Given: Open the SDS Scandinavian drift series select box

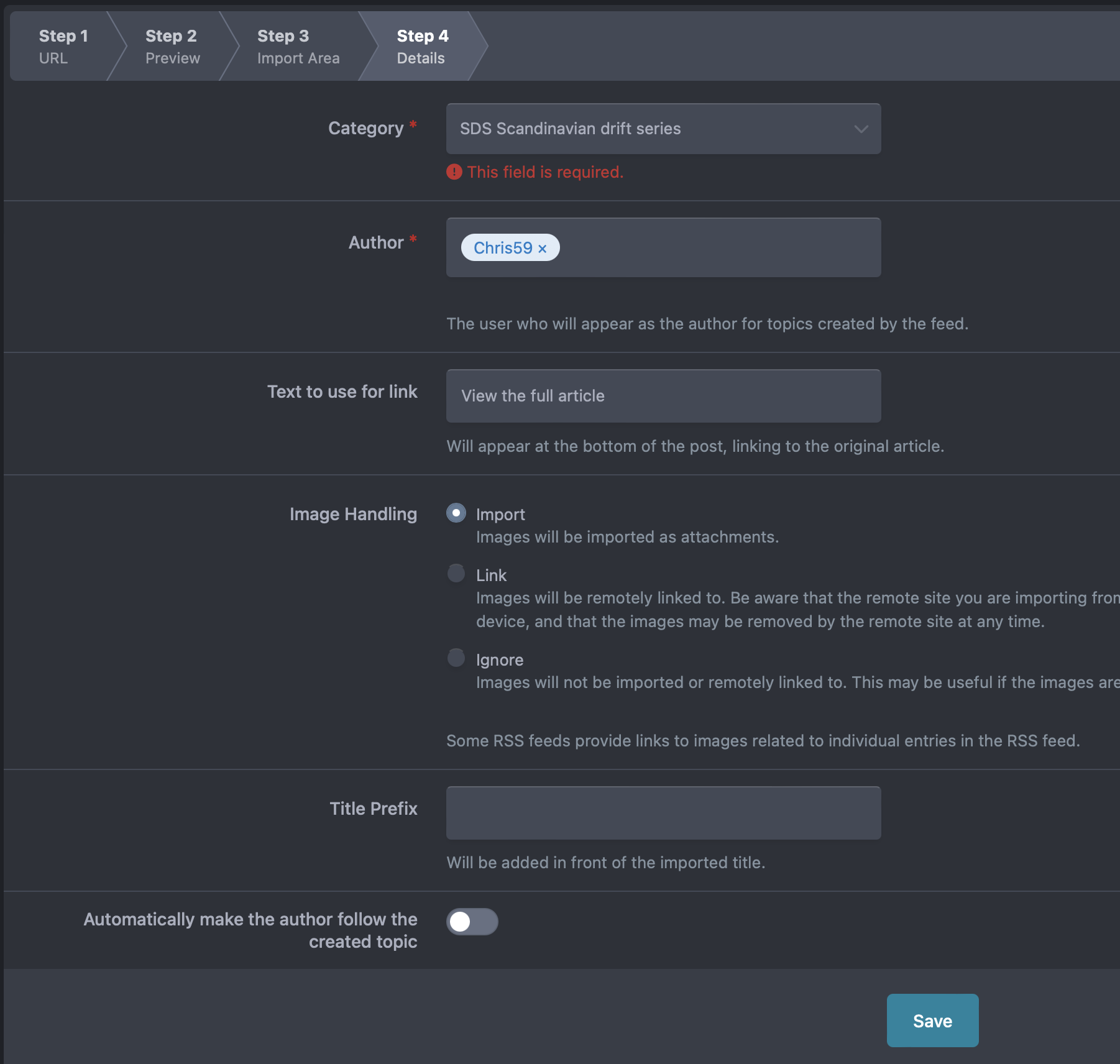Looking at the screenshot, I should tap(663, 129).
